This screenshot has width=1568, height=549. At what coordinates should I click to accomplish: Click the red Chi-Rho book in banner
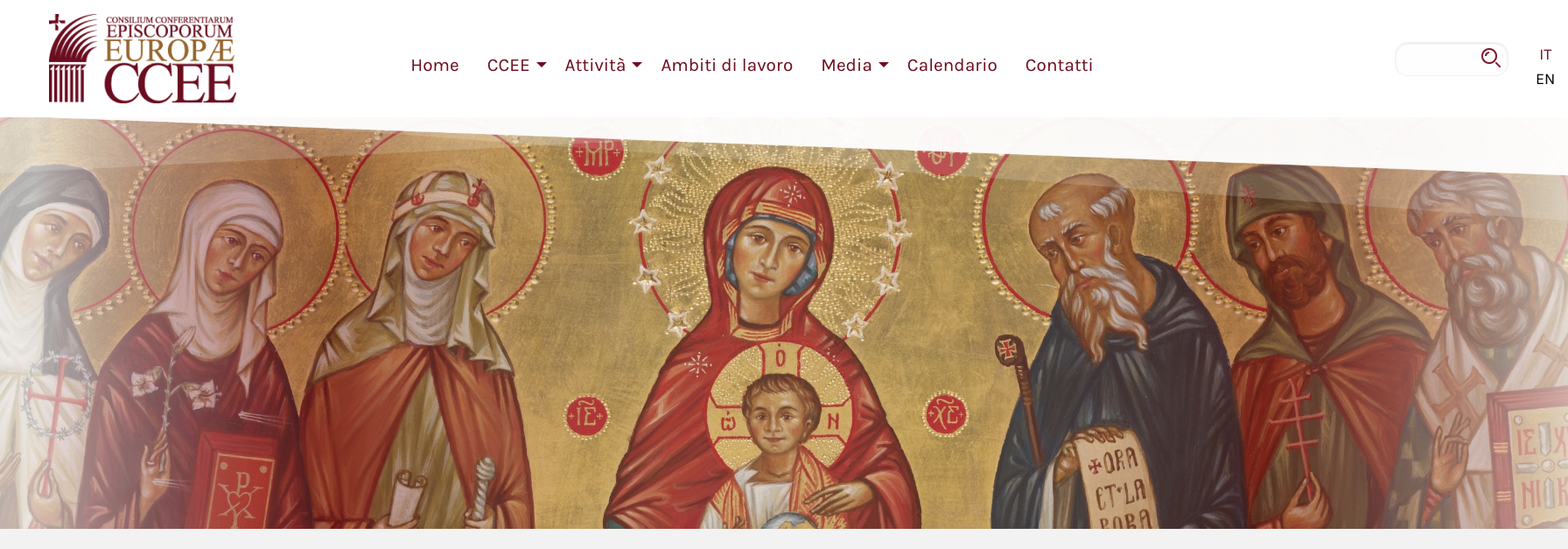coord(234,483)
